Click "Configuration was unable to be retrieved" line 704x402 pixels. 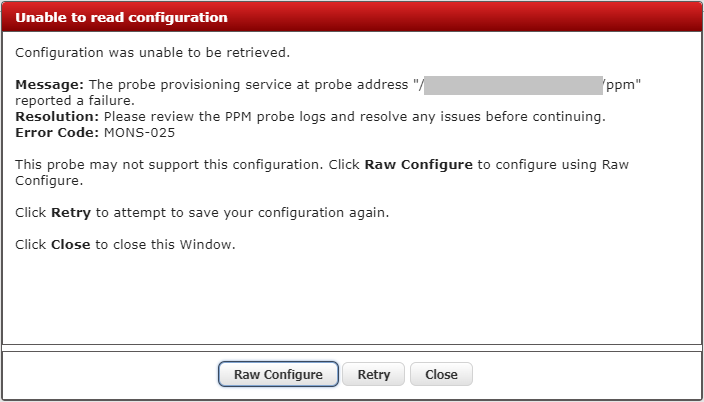(x=153, y=52)
